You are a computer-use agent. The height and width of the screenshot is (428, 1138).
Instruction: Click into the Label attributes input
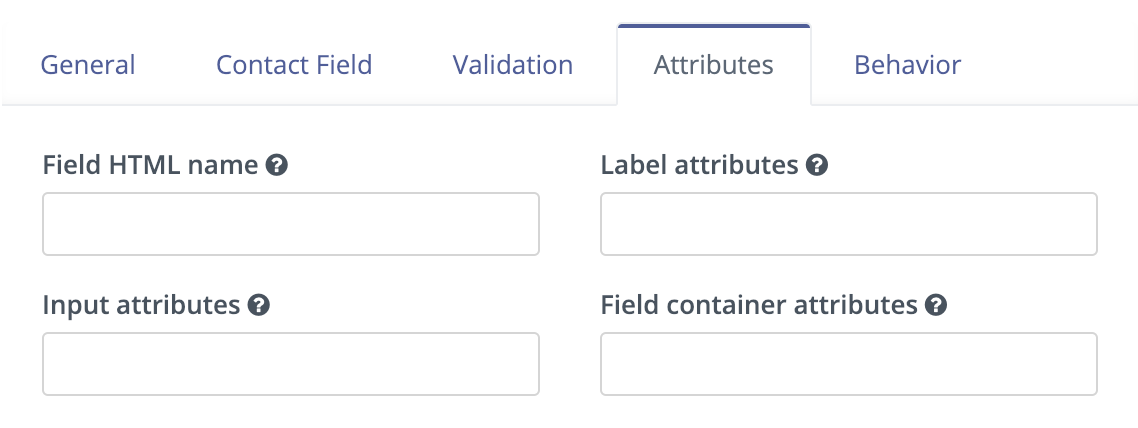tap(848, 223)
